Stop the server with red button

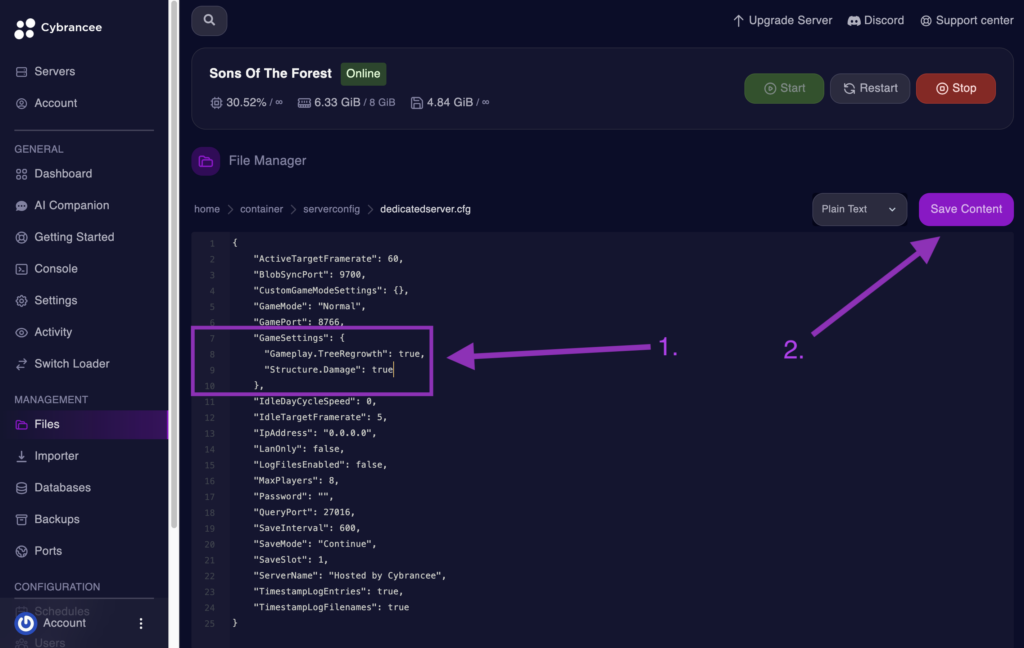coord(956,88)
